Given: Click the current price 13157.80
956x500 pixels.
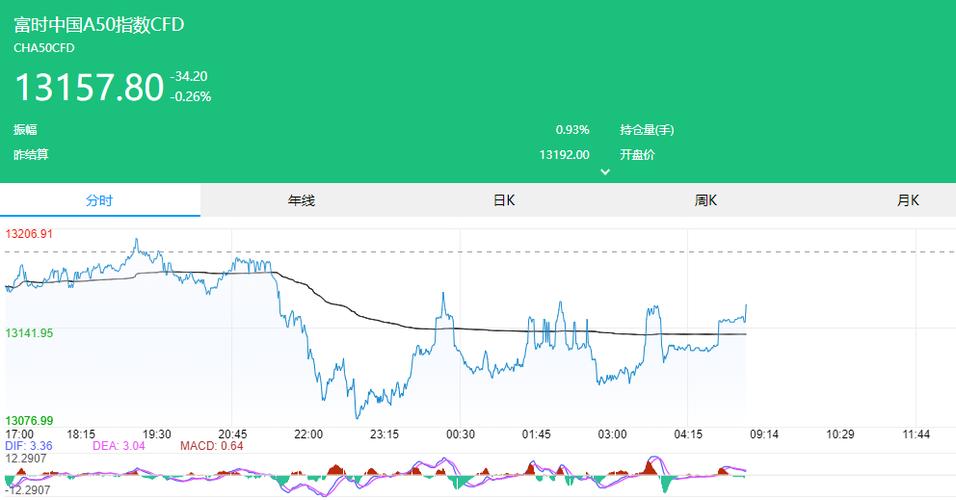Looking at the screenshot, I should coord(89,87).
